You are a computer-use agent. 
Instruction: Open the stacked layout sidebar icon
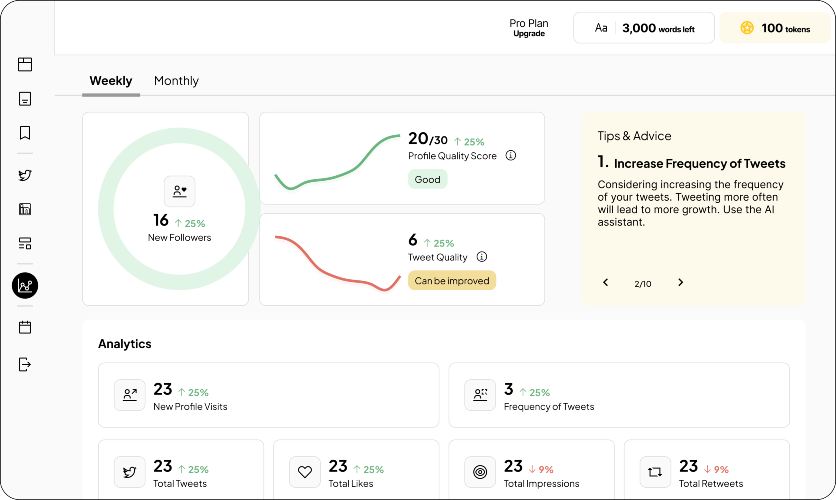point(25,244)
